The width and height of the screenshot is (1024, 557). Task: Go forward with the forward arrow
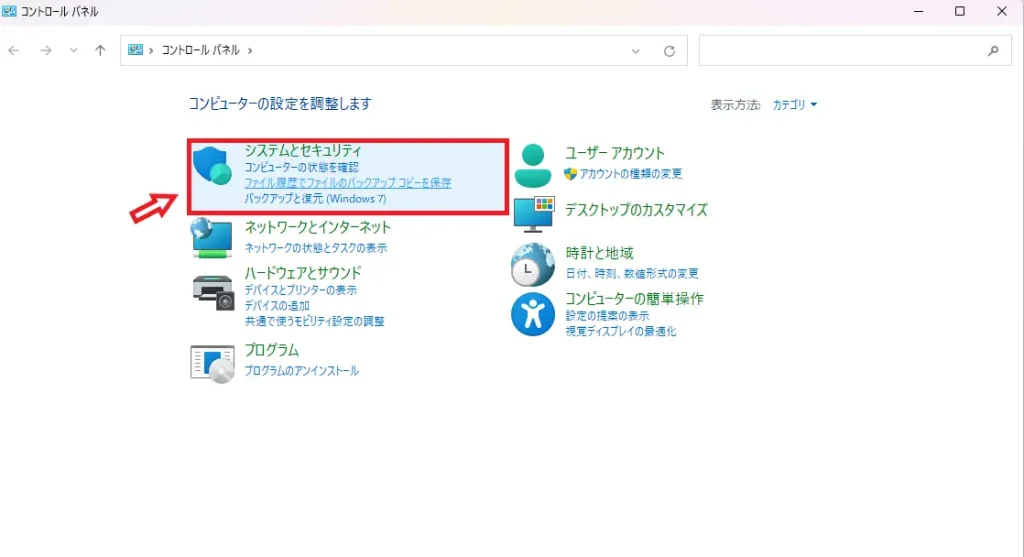(x=45, y=50)
